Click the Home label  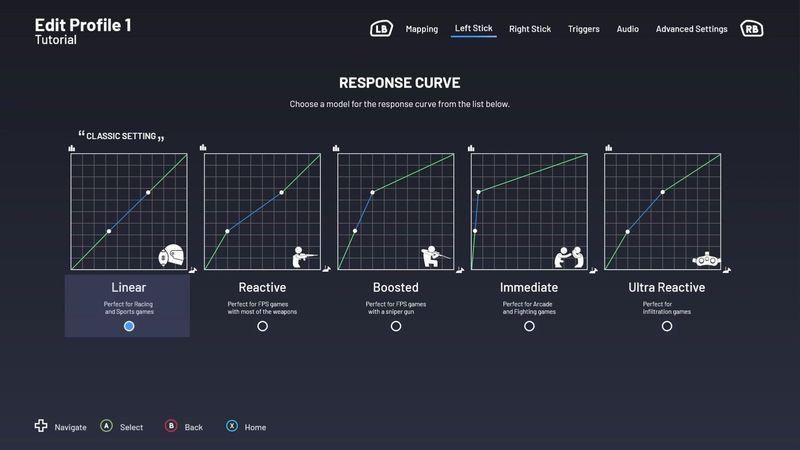[255, 428]
